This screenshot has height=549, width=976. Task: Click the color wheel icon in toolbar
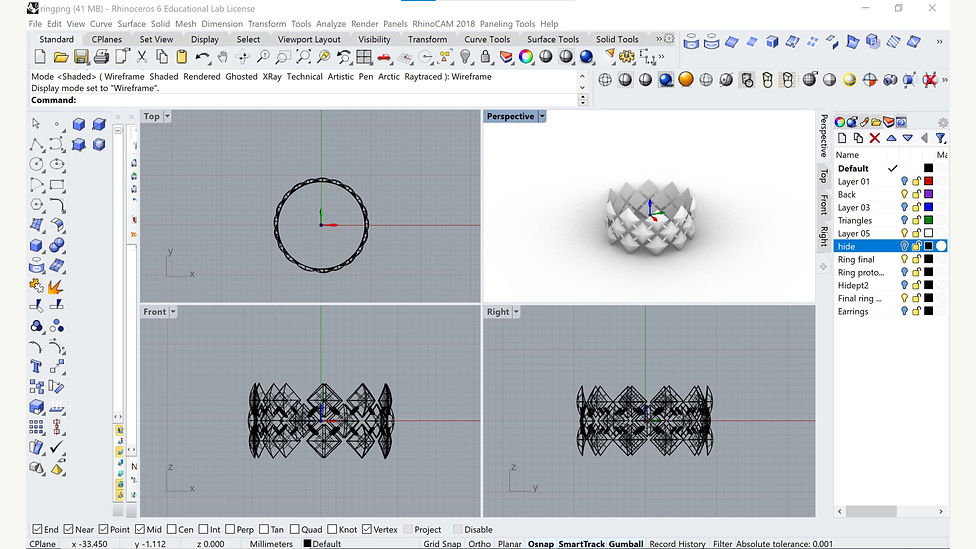pos(526,57)
